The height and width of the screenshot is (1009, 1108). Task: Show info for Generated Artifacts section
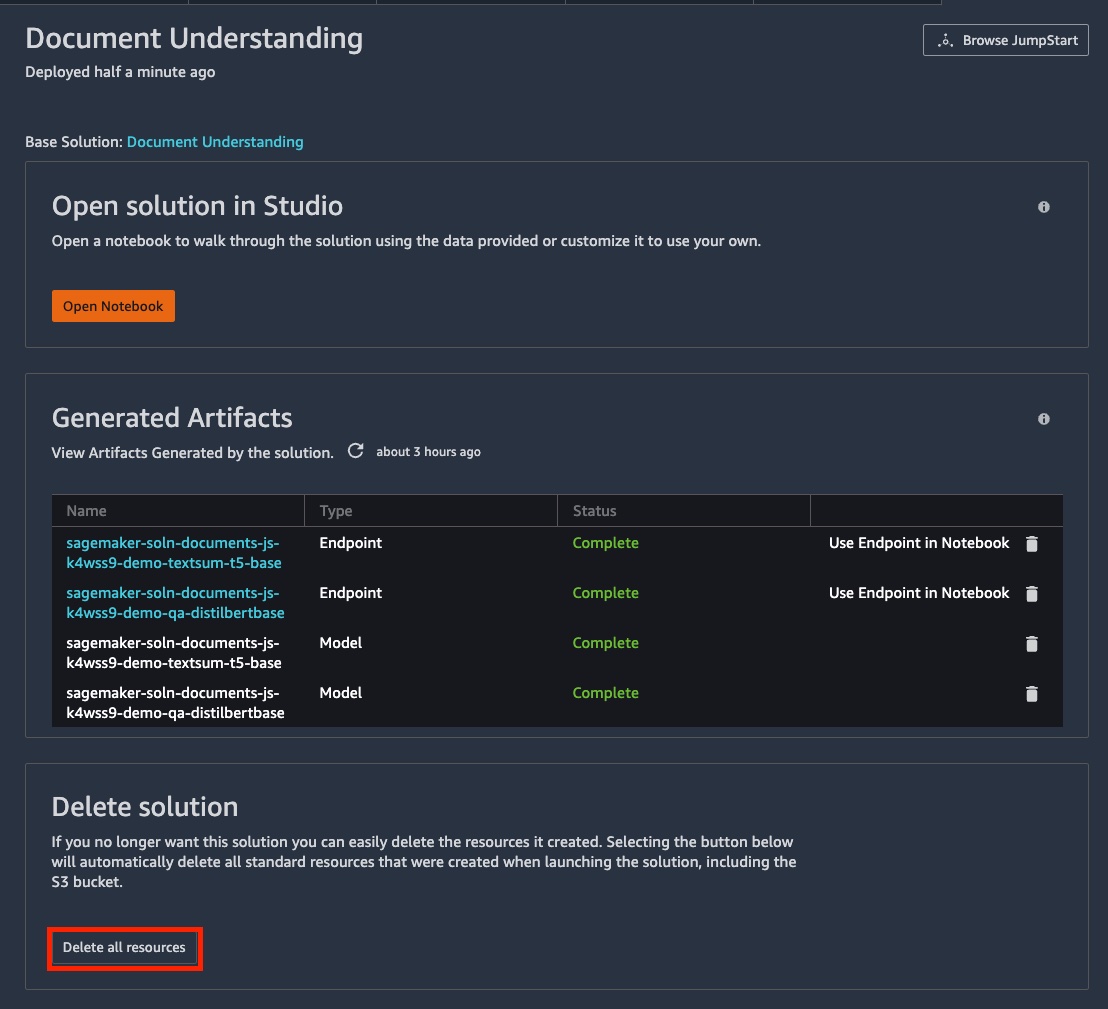(1043, 419)
